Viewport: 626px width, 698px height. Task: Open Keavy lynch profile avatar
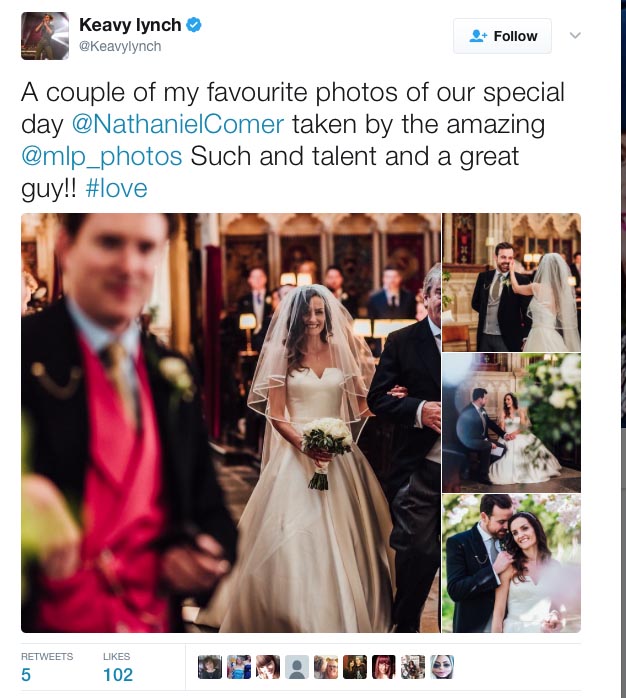point(45,36)
